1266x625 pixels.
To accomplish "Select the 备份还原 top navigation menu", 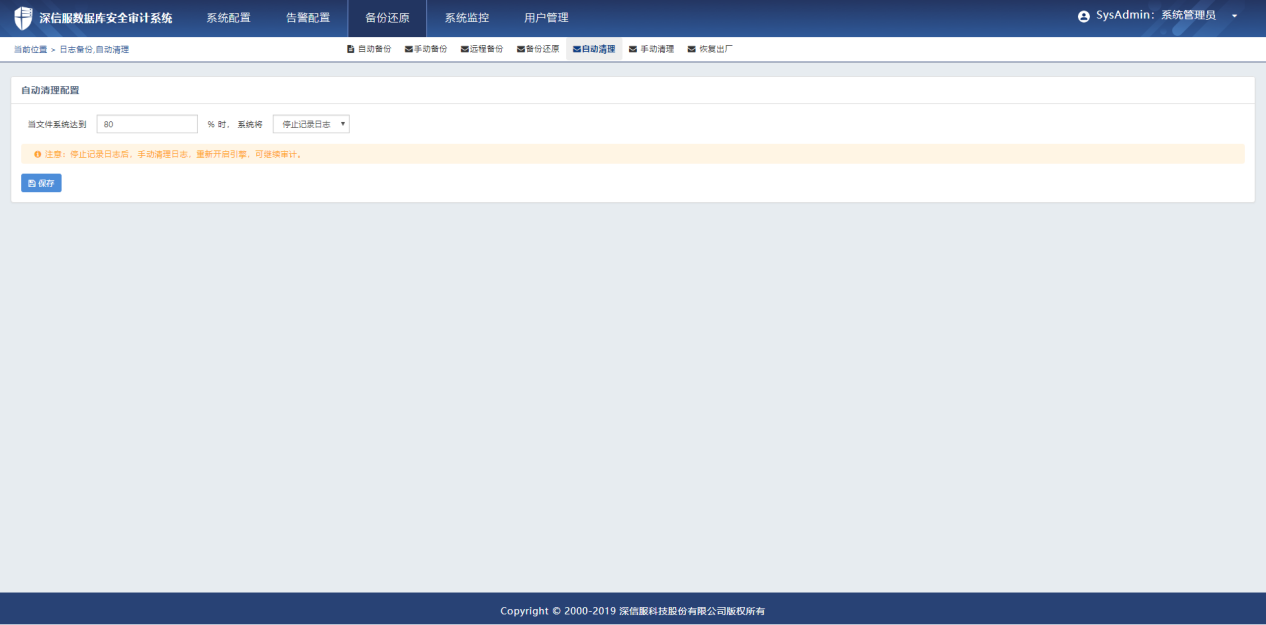I will (x=387, y=18).
